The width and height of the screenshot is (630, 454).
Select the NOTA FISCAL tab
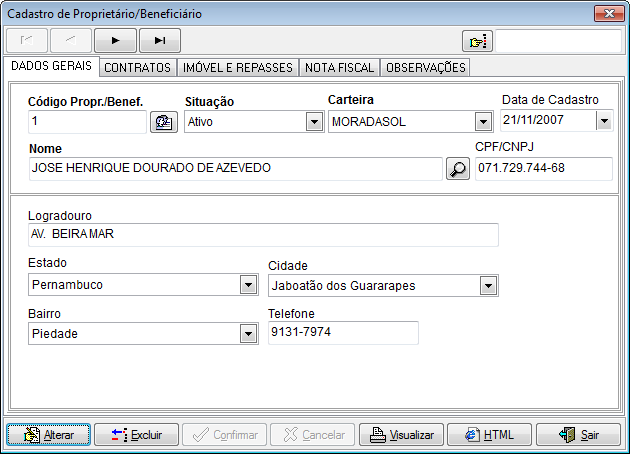point(341,68)
